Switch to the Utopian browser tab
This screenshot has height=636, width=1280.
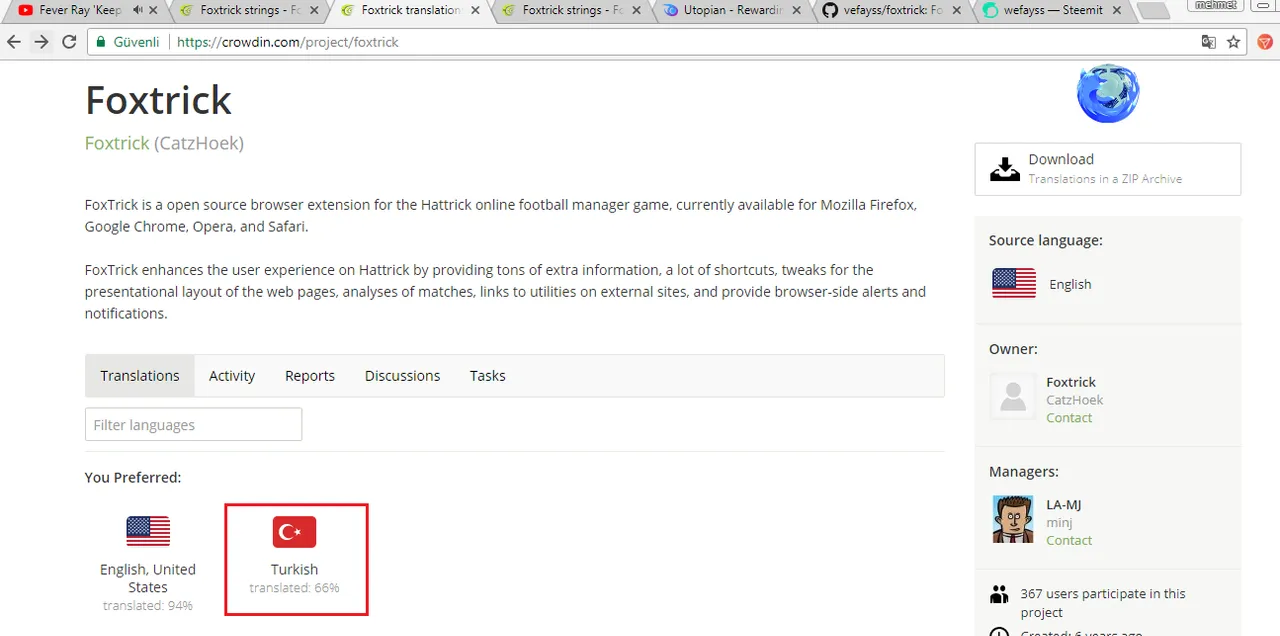pos(732,11)
